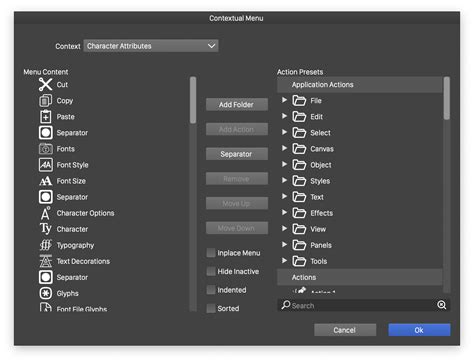Click the File folder icon
Image resolution: width=474 pixels, height=362 pixels.
299,100
